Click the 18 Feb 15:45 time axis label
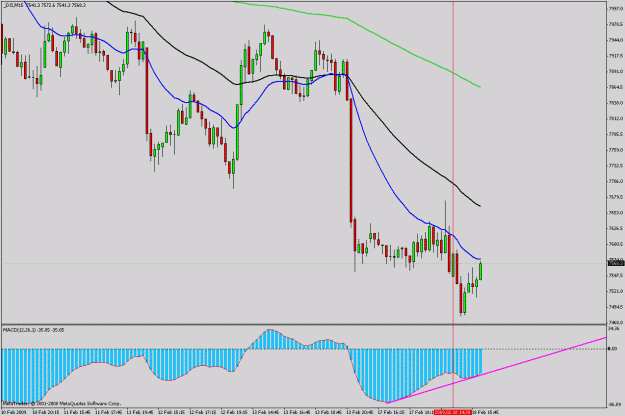This screenshot has width=625, height=416. [x=486, y=412]
